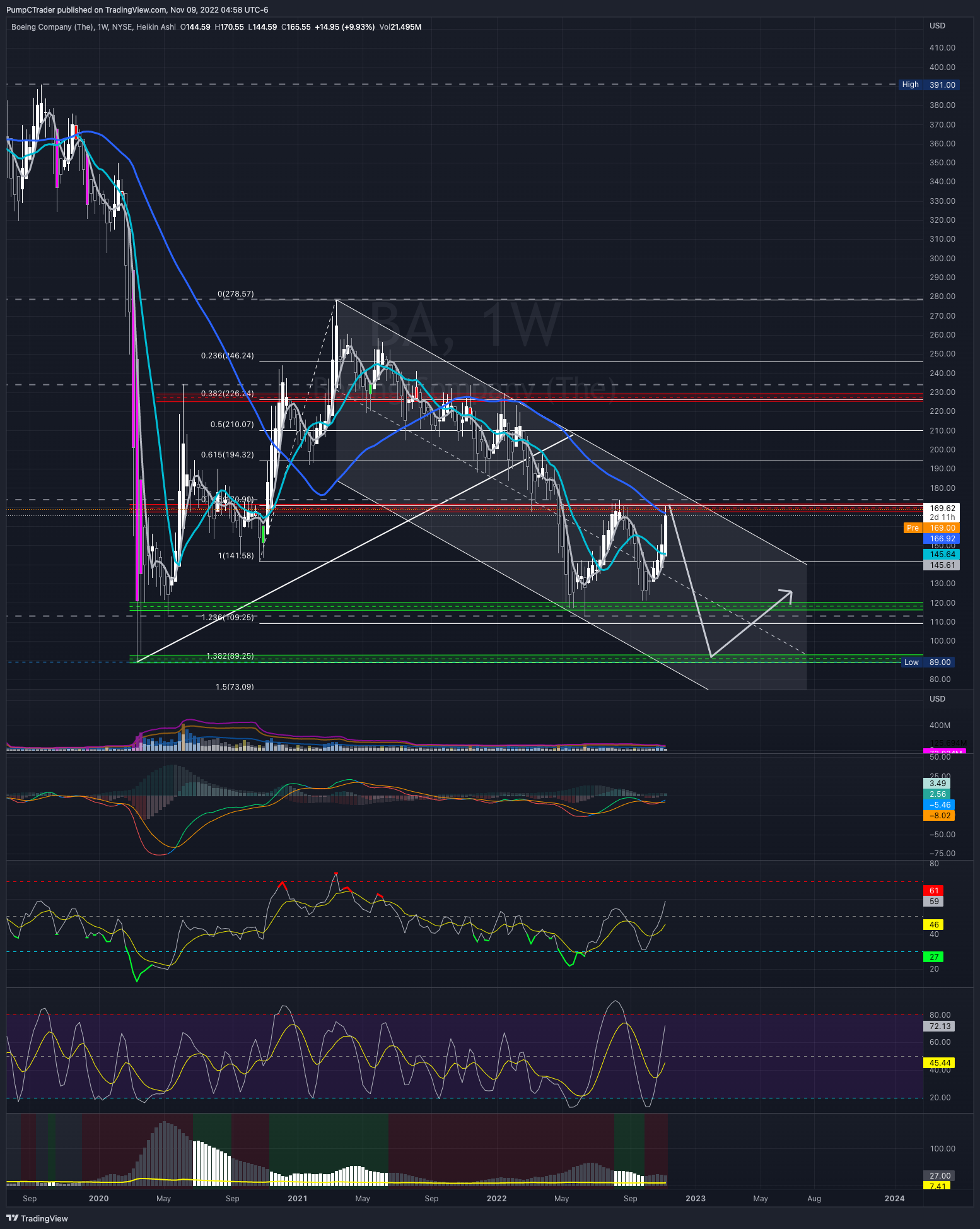The width and height of the screenshot is (980, 1229).
Task: Click the yellow 46 RSI average tag
Action: pyautogui.click(x=934, y=925)
